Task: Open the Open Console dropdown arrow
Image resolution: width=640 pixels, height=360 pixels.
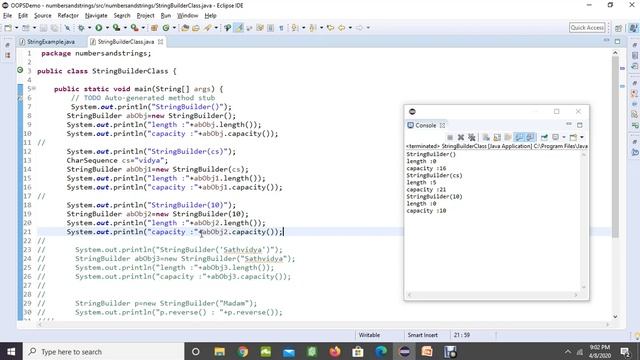Action: pyautogui.click(x=582, y=137)
